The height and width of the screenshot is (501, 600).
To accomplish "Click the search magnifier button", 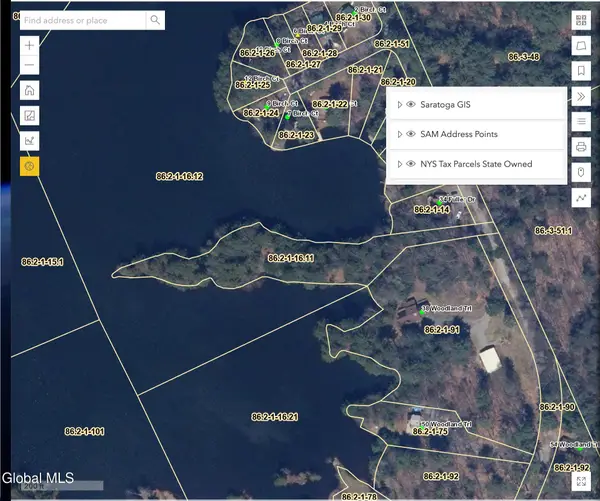I will tap(156, 20).
